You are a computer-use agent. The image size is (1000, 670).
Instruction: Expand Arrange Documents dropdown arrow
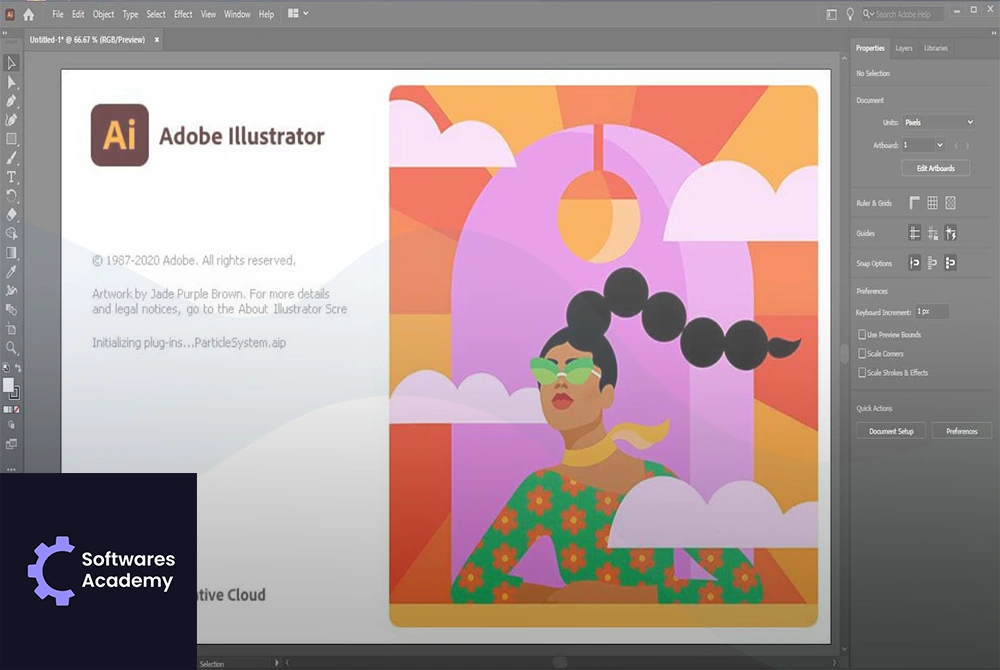pyautogui.click(x=306, y=13)
